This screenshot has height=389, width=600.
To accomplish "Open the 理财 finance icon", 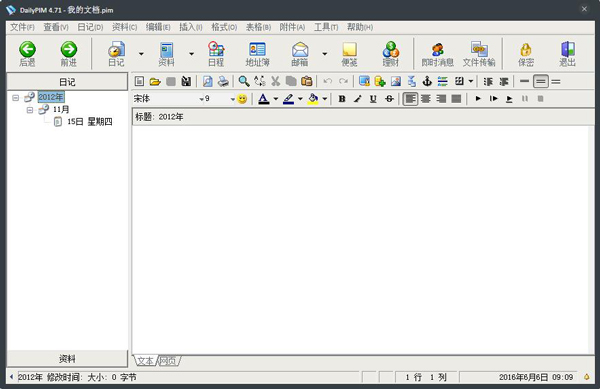I will pos(391,54).
